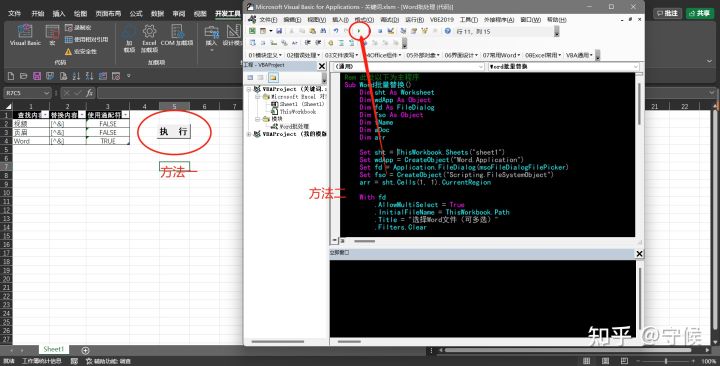Switch to Excel 公式 ribbon tab
Screen dimensions: 720x366
coord(136,13)
